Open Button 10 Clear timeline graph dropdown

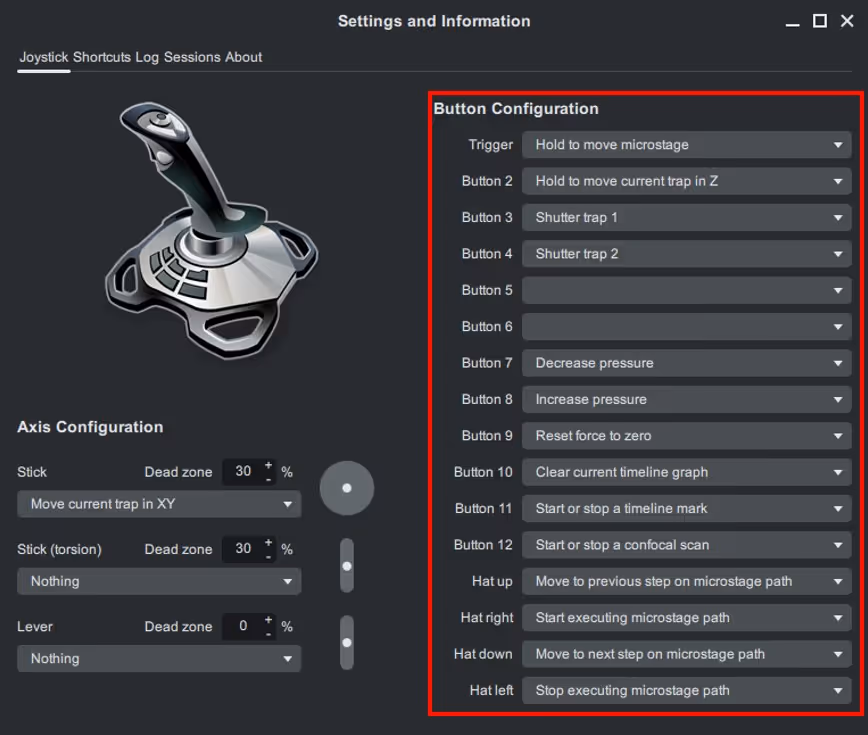(686, 472)
